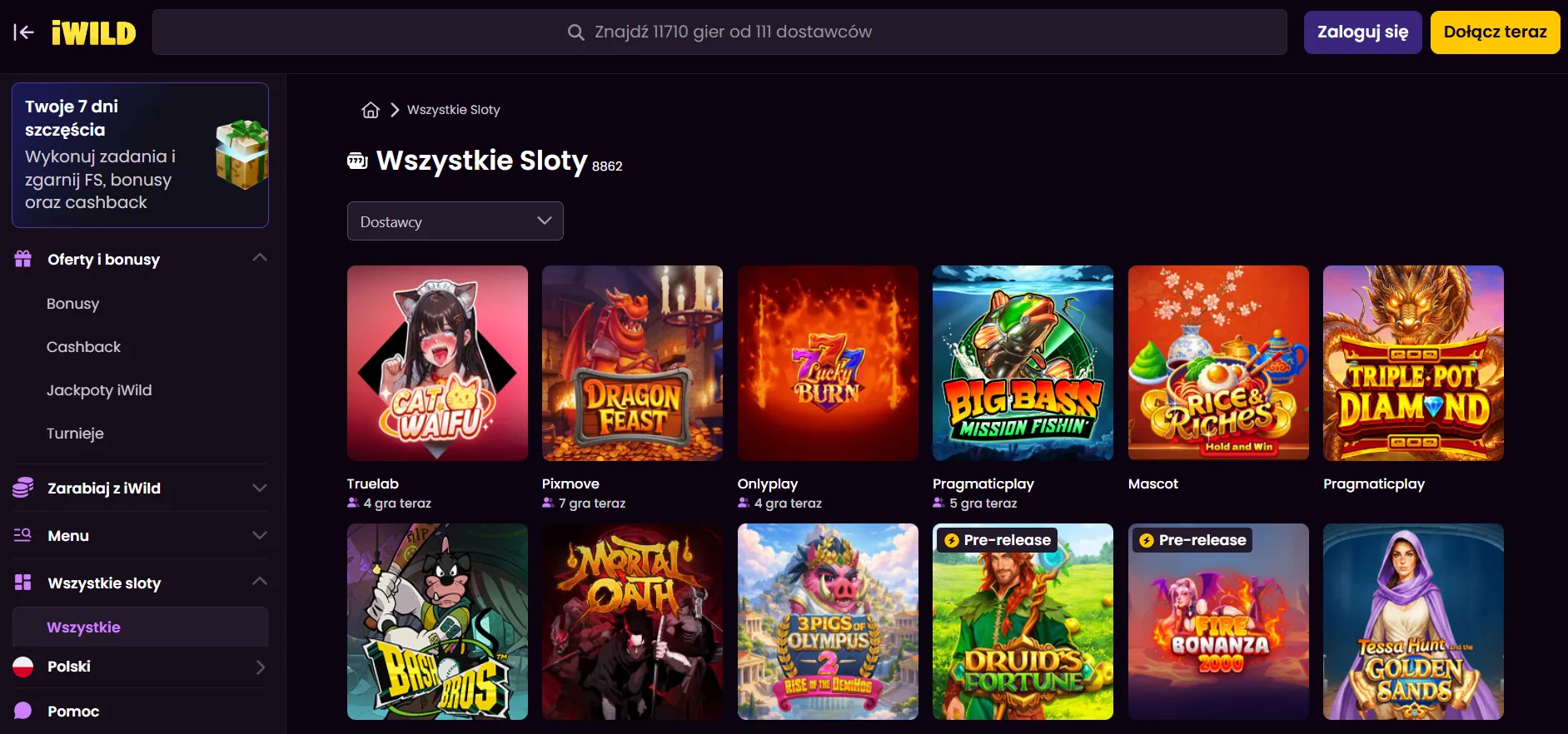This screenshot has width=1568, height=734.
Task: Open the Turnieje menu item
Action: (75, 434)
